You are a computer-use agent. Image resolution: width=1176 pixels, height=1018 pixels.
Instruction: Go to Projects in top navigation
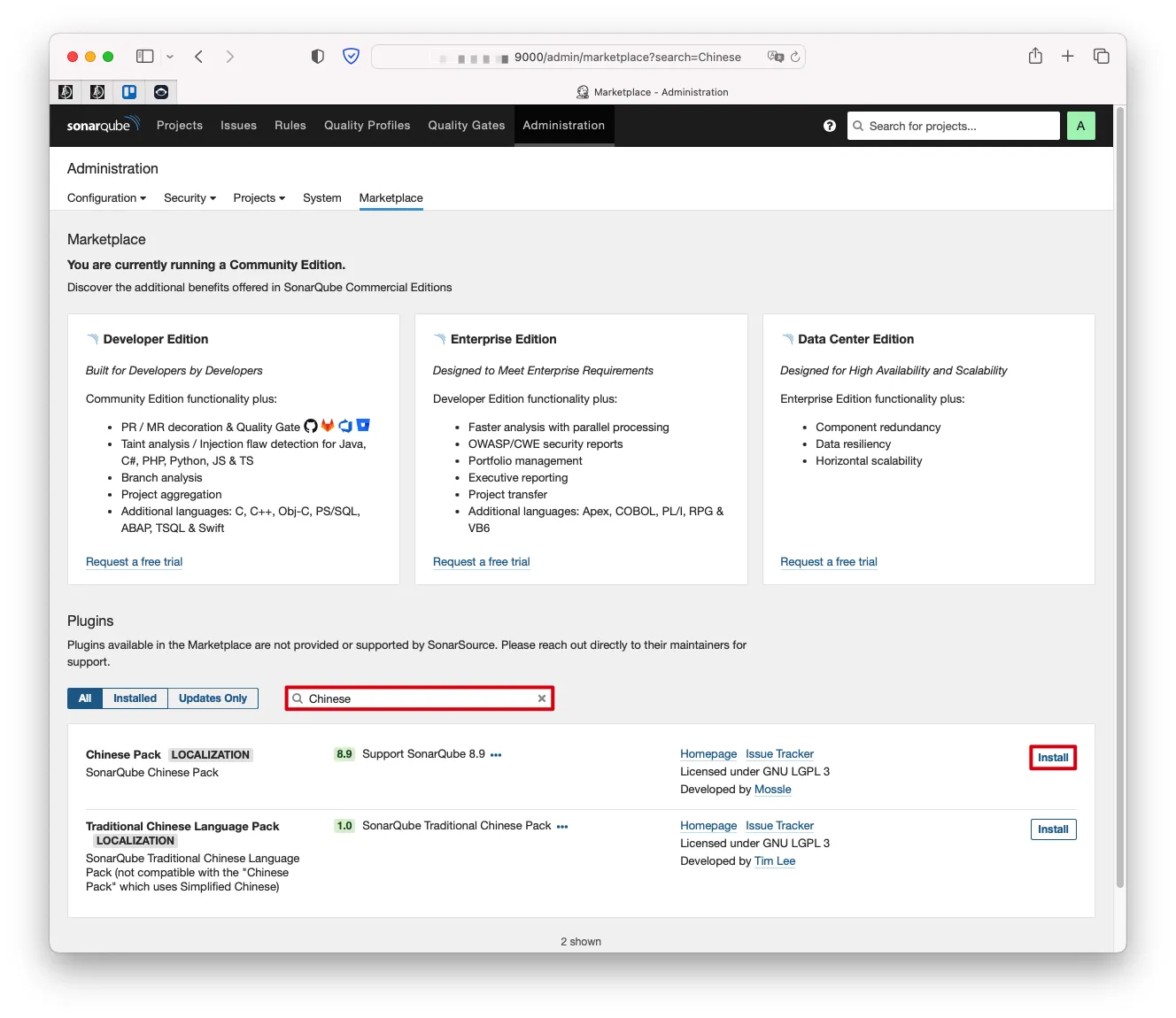click(180, 126)
